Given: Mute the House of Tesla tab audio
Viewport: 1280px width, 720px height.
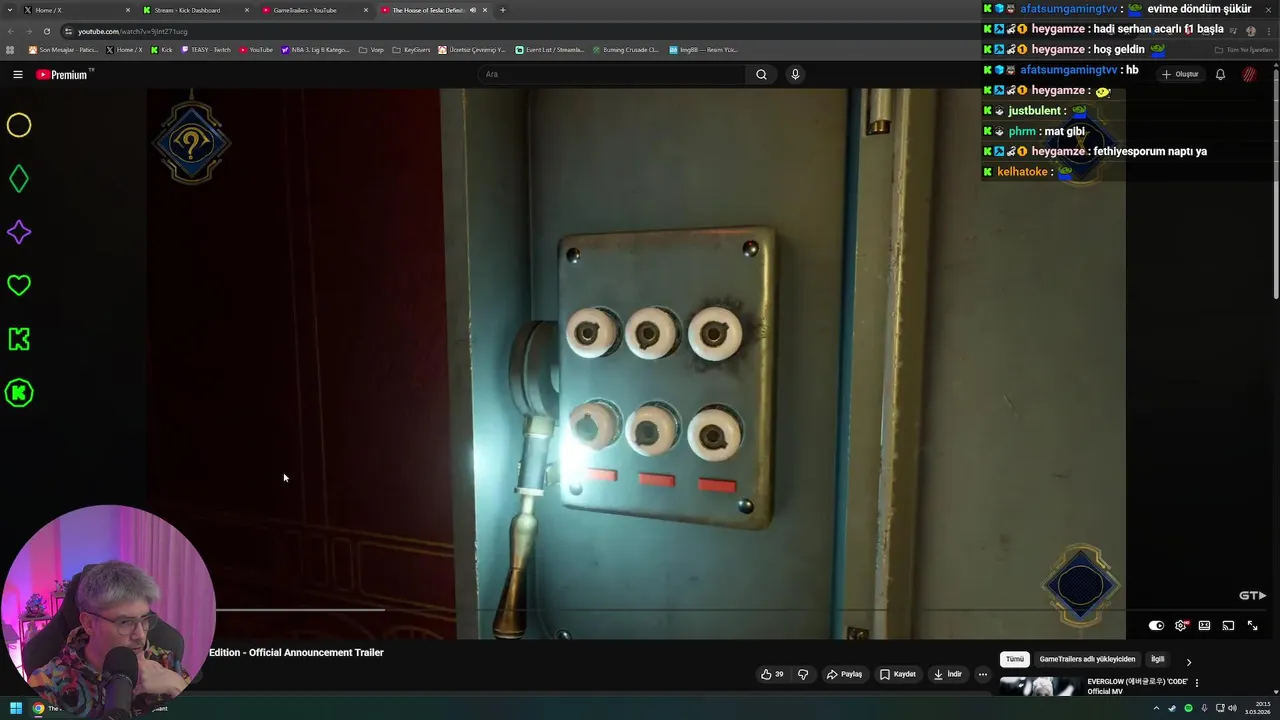Looking at the screenshot, I should [x=473, y=10].
